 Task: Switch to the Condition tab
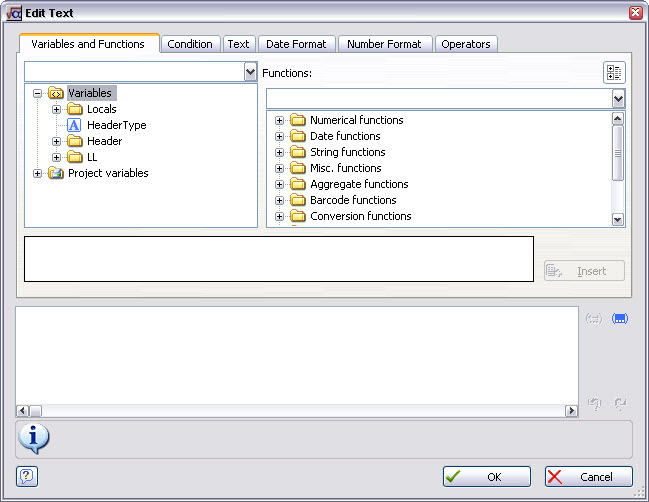(190, 44)
